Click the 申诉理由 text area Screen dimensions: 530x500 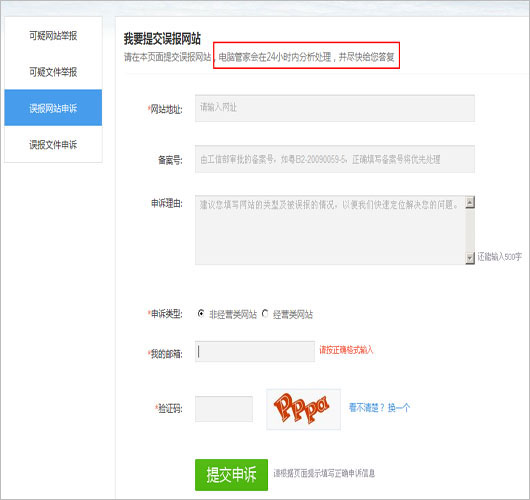pos(330,230)
